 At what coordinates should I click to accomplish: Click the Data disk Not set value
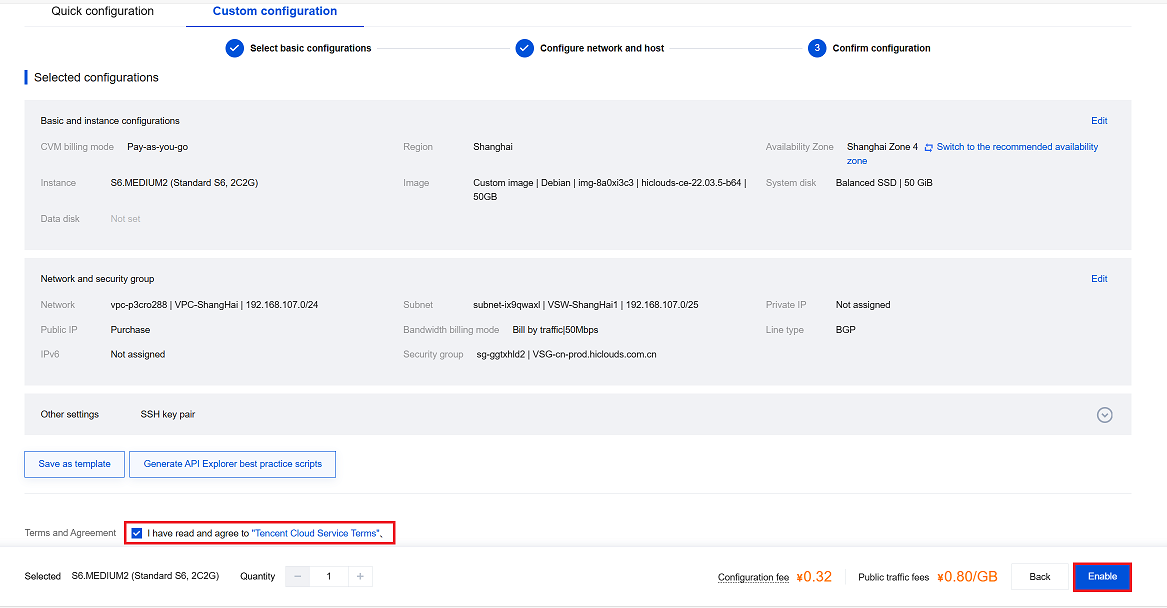tap(125, 219)
